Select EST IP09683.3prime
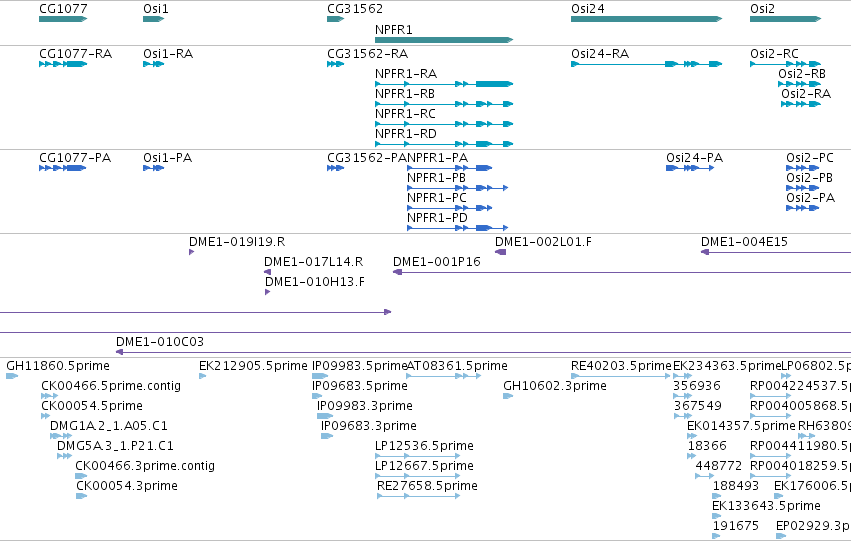The image size is (851, 541). 327,436
